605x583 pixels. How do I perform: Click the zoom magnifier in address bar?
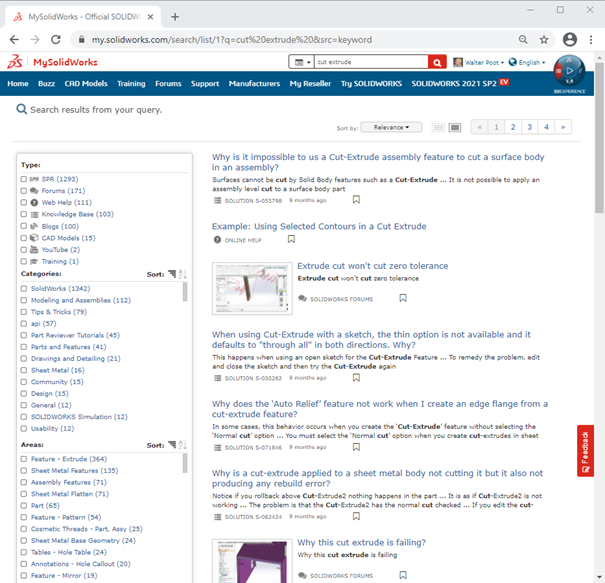[523, 39]
